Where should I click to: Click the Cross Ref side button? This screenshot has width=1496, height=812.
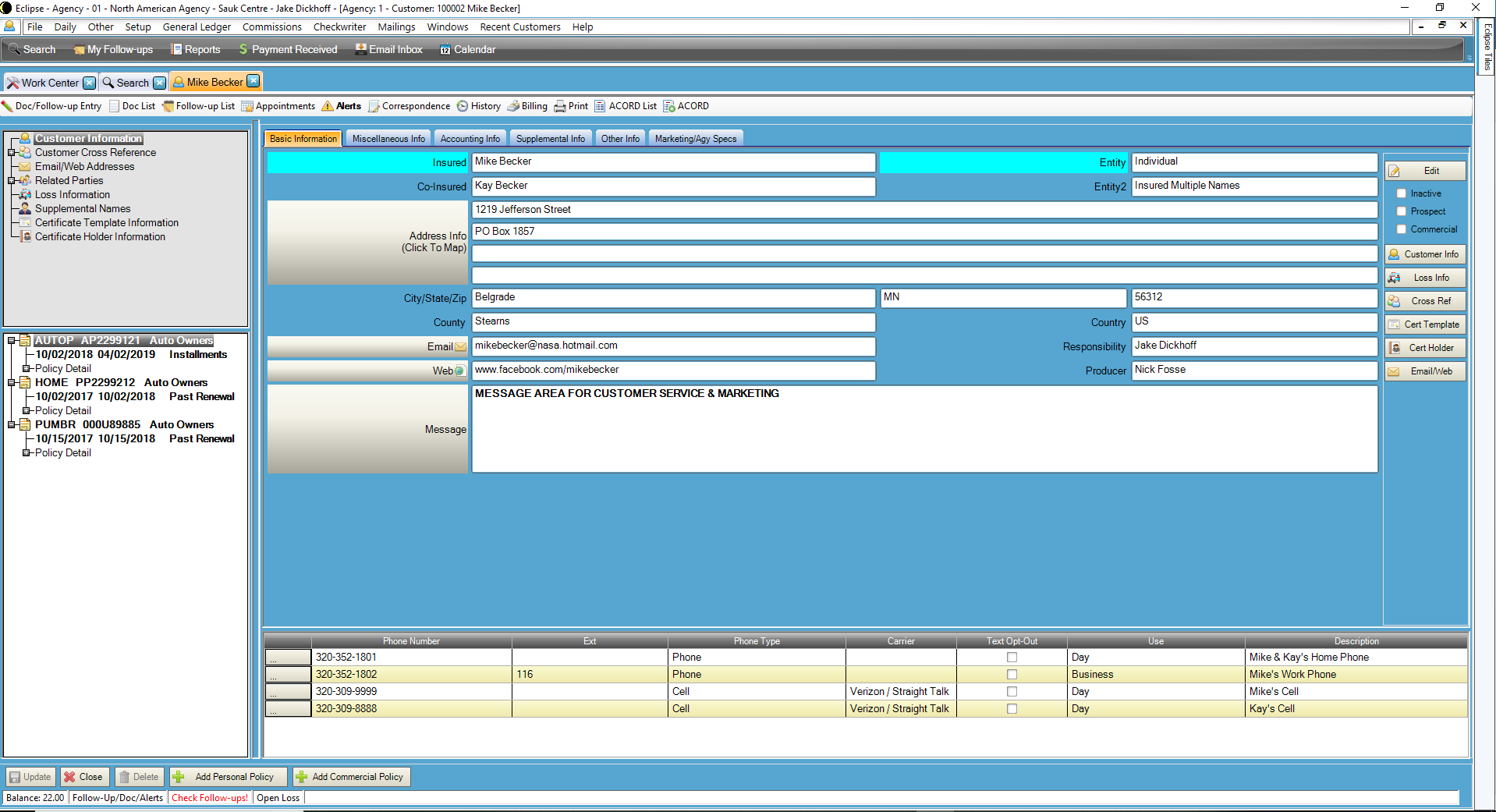tap(1425, 301)
